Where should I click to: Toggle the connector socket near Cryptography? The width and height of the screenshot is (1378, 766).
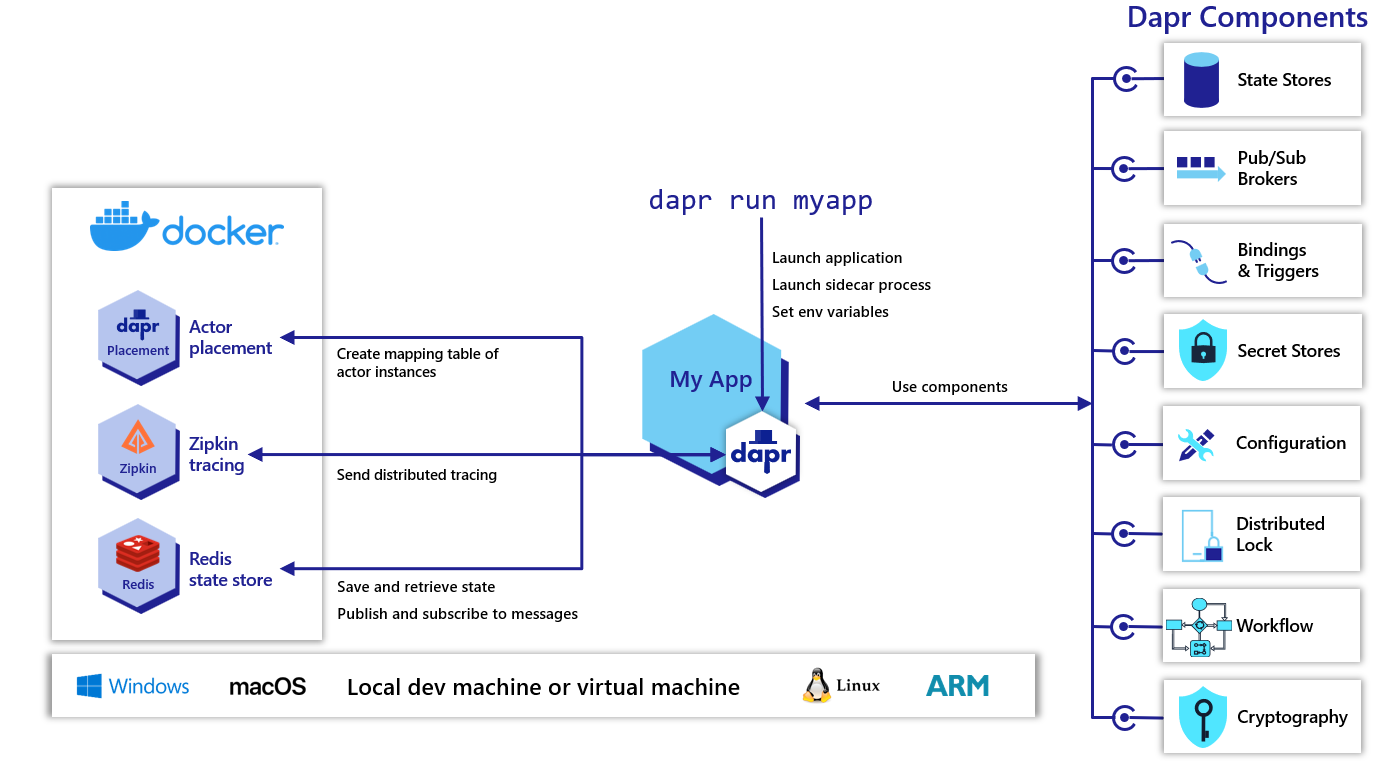tap(1125, 716)
